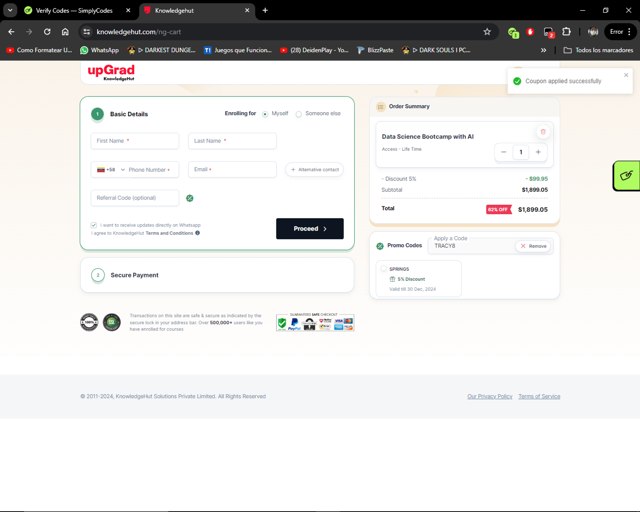Open WhatsApp bookmark
Screen dimensions: 640x512
99,50
